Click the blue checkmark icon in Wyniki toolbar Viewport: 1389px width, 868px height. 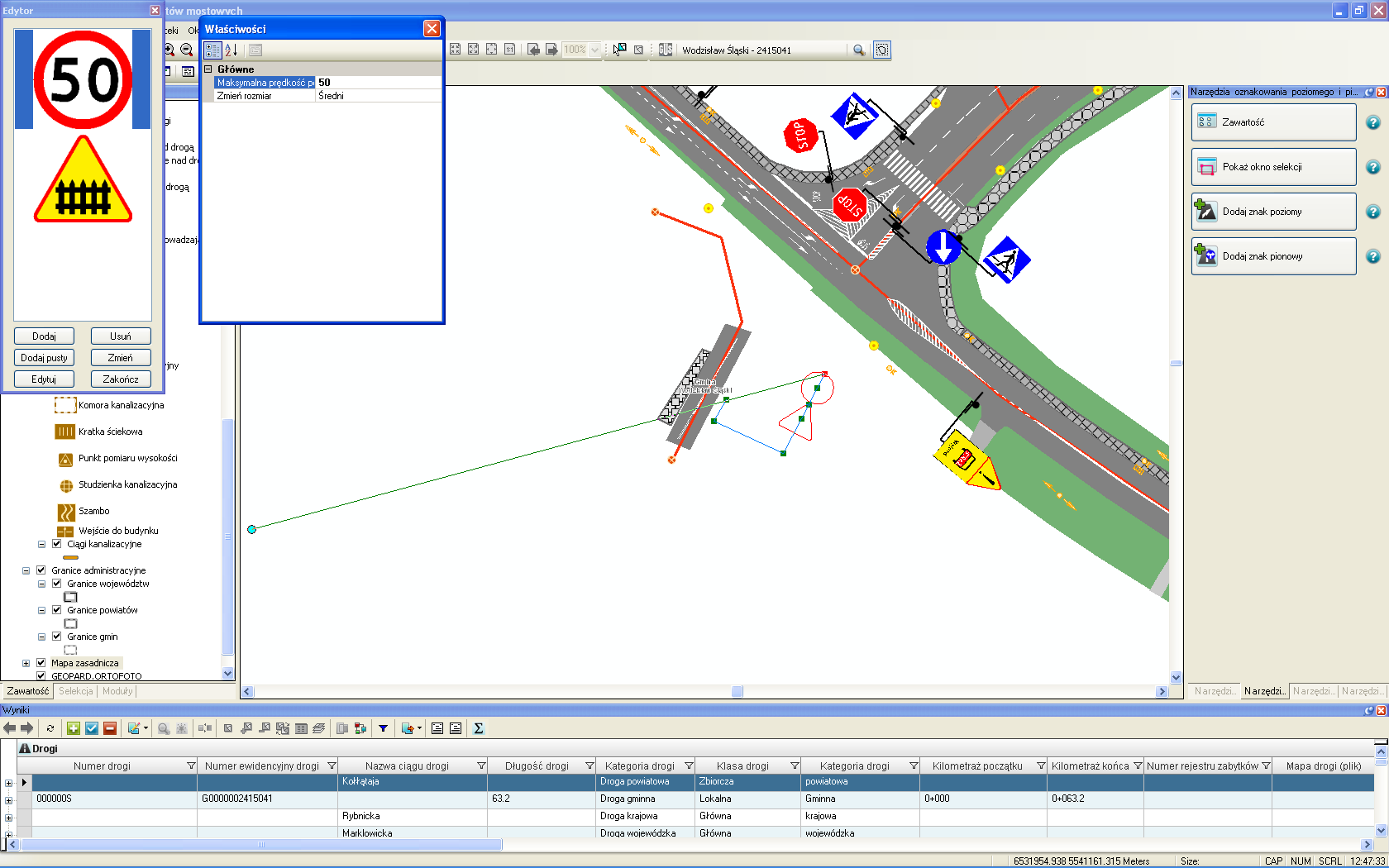(92, 728)
